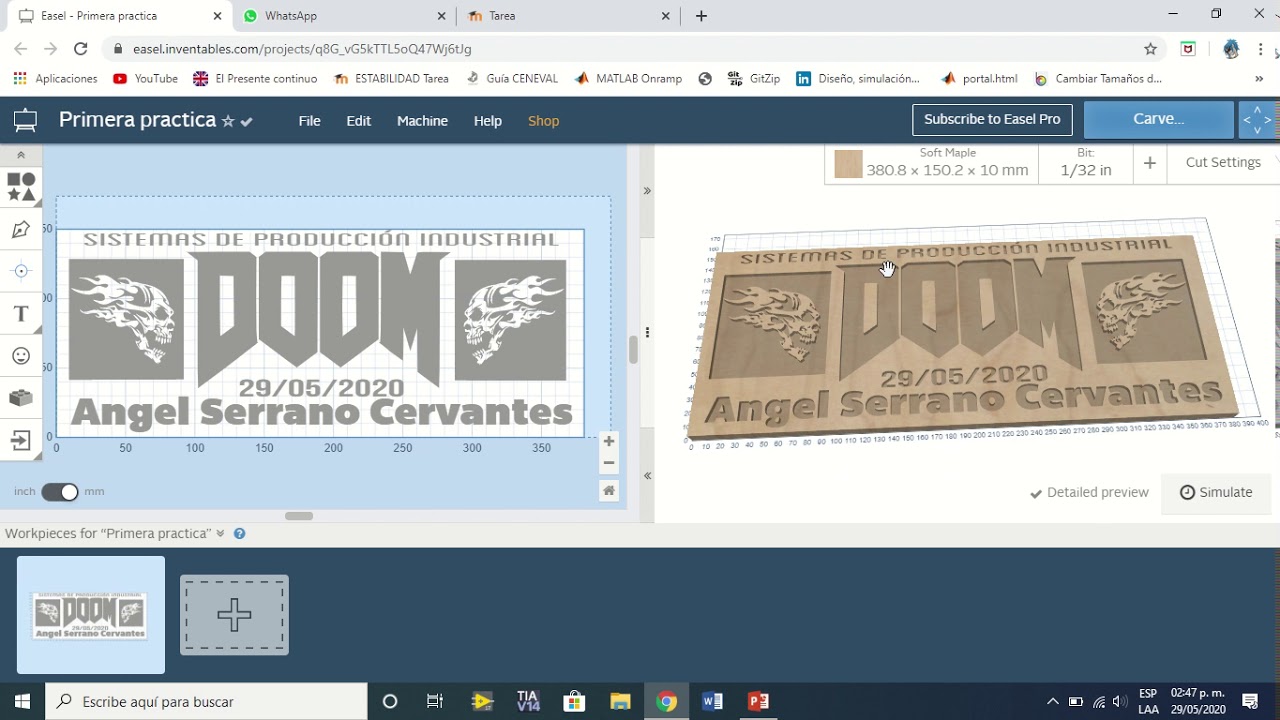Click the Simulate button

coord(1216,492)
